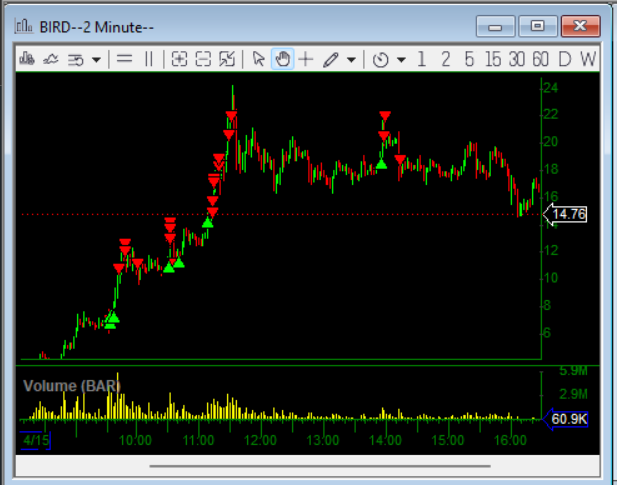Minimize the BIRD chart window
The height and width of the screenshot is (485, 617).
click(495, 26)
